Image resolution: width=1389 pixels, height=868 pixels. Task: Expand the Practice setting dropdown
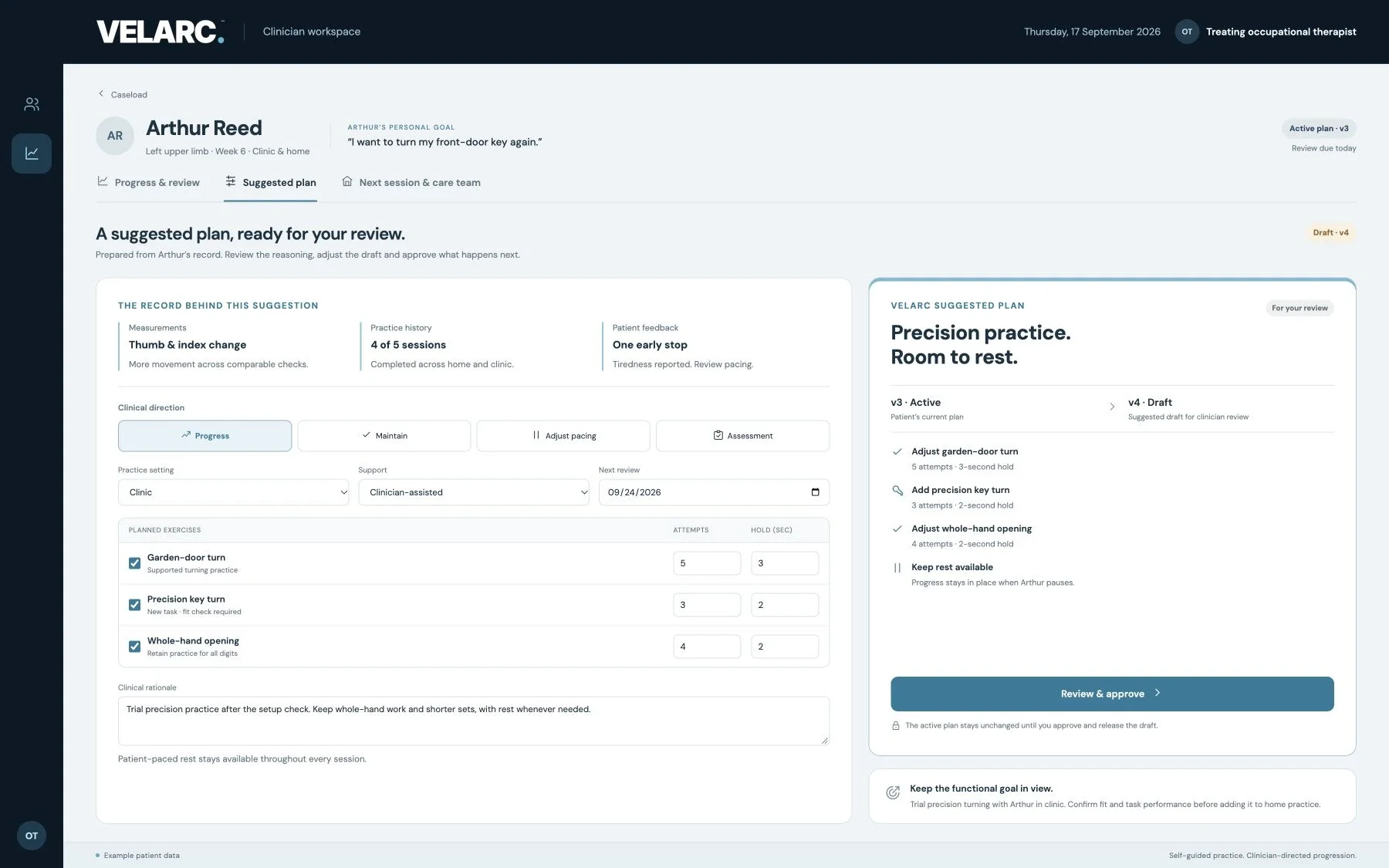233,492
